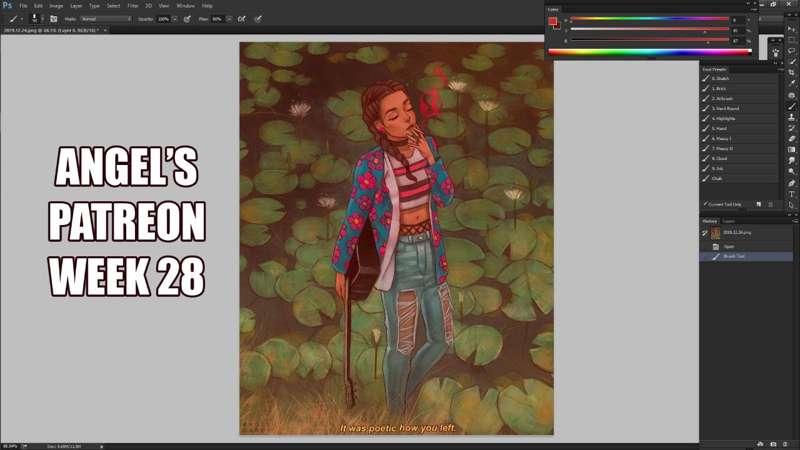Open the Filter menu
Image resolution: width=800 pixels, height=450 pixels.
133,6
